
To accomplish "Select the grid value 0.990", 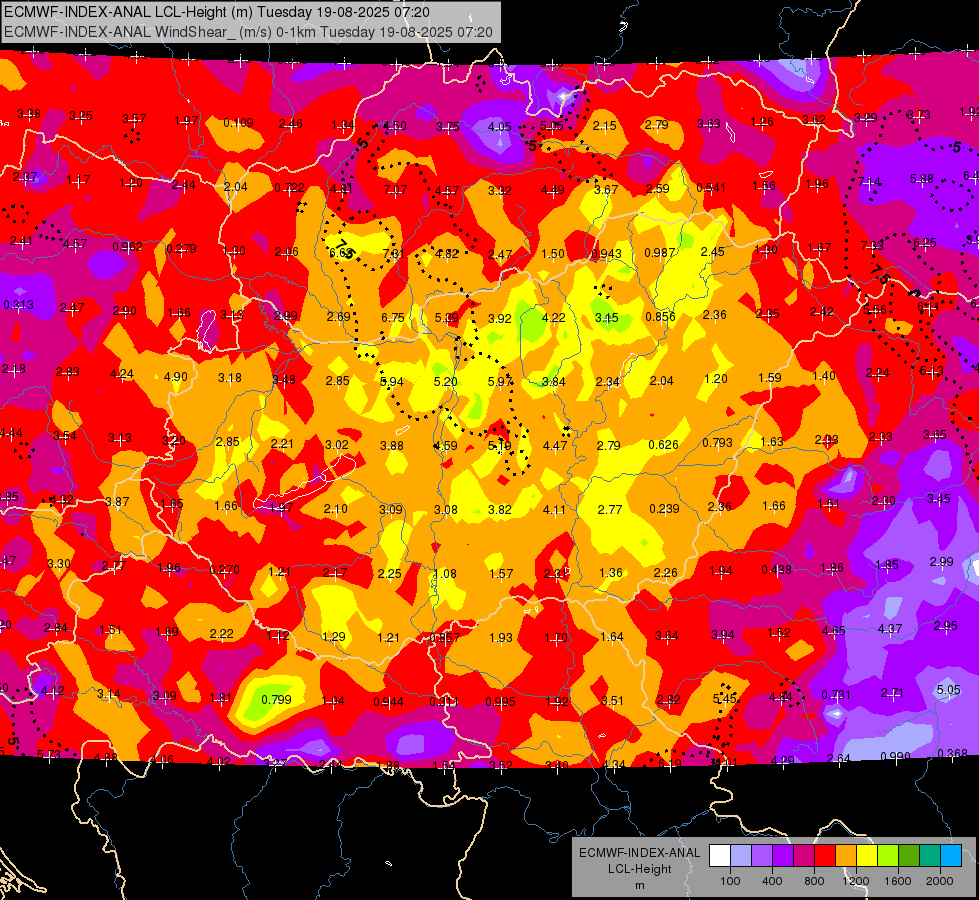I will click(895, 756).
